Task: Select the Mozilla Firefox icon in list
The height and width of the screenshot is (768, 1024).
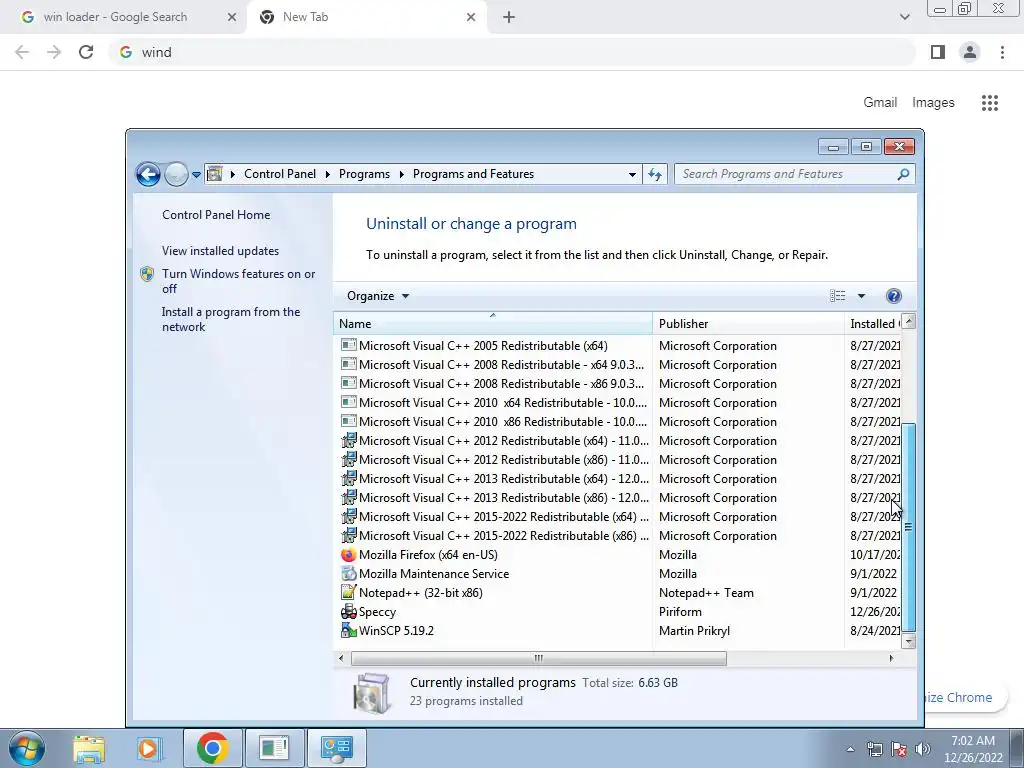Action: 349,555
